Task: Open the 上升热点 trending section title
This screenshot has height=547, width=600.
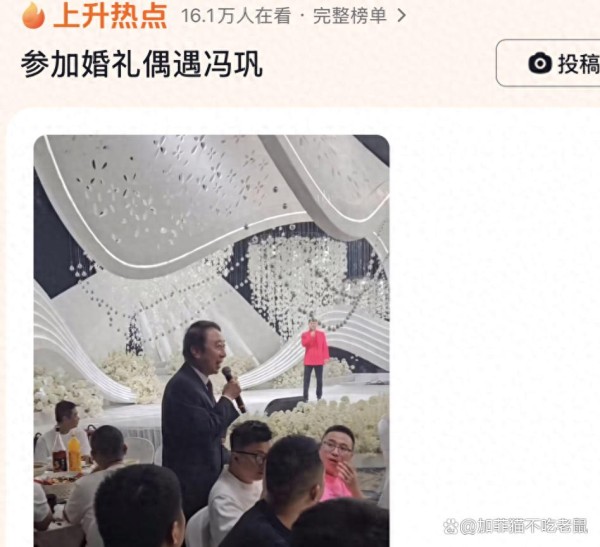Action: 110,15
